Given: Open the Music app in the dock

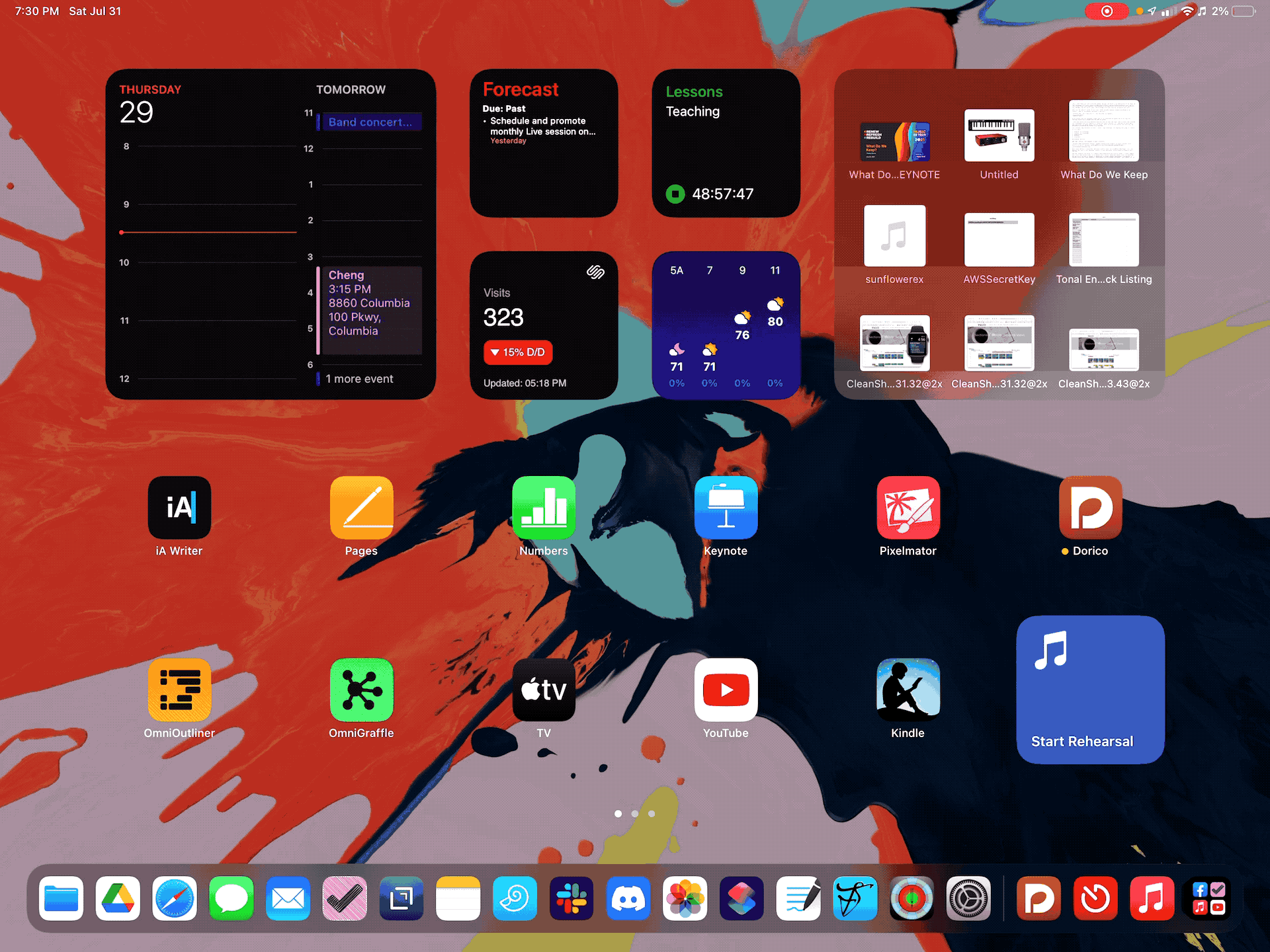Looking at the screenshot, I should click(x=1152, y=898).
